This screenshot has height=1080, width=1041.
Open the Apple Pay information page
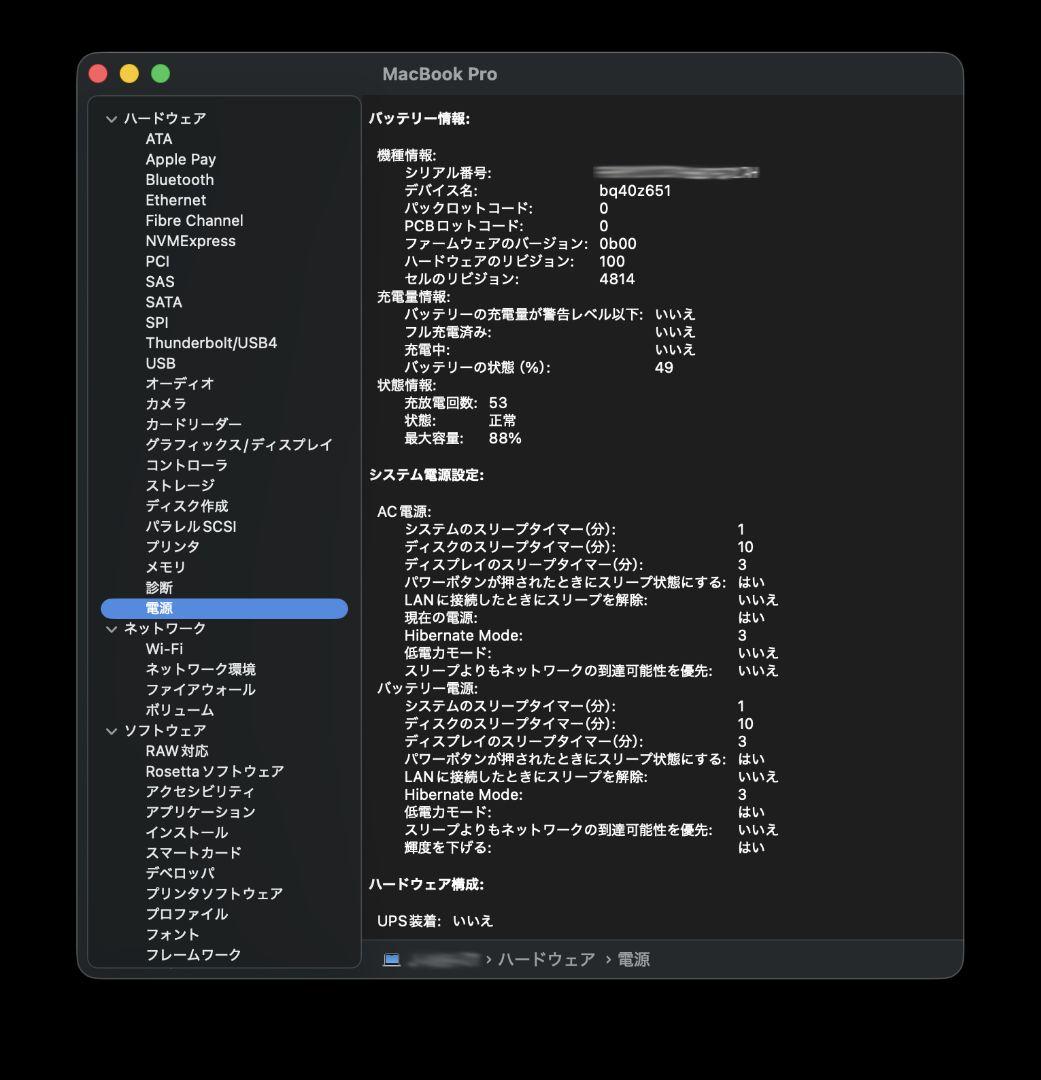180,158
